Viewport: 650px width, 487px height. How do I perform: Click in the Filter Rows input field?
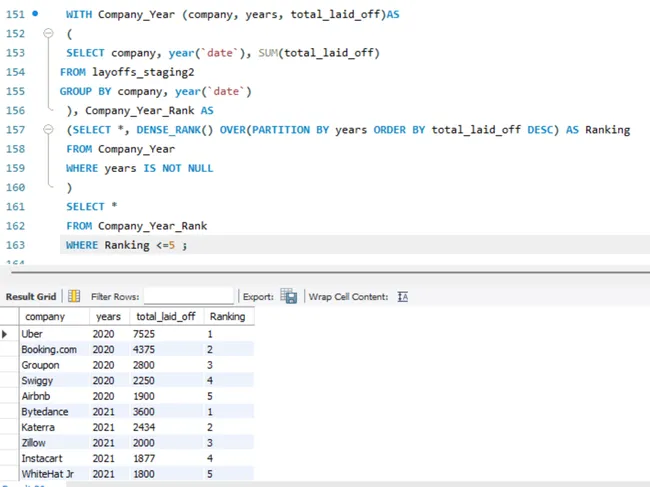(x=189, y=296)
